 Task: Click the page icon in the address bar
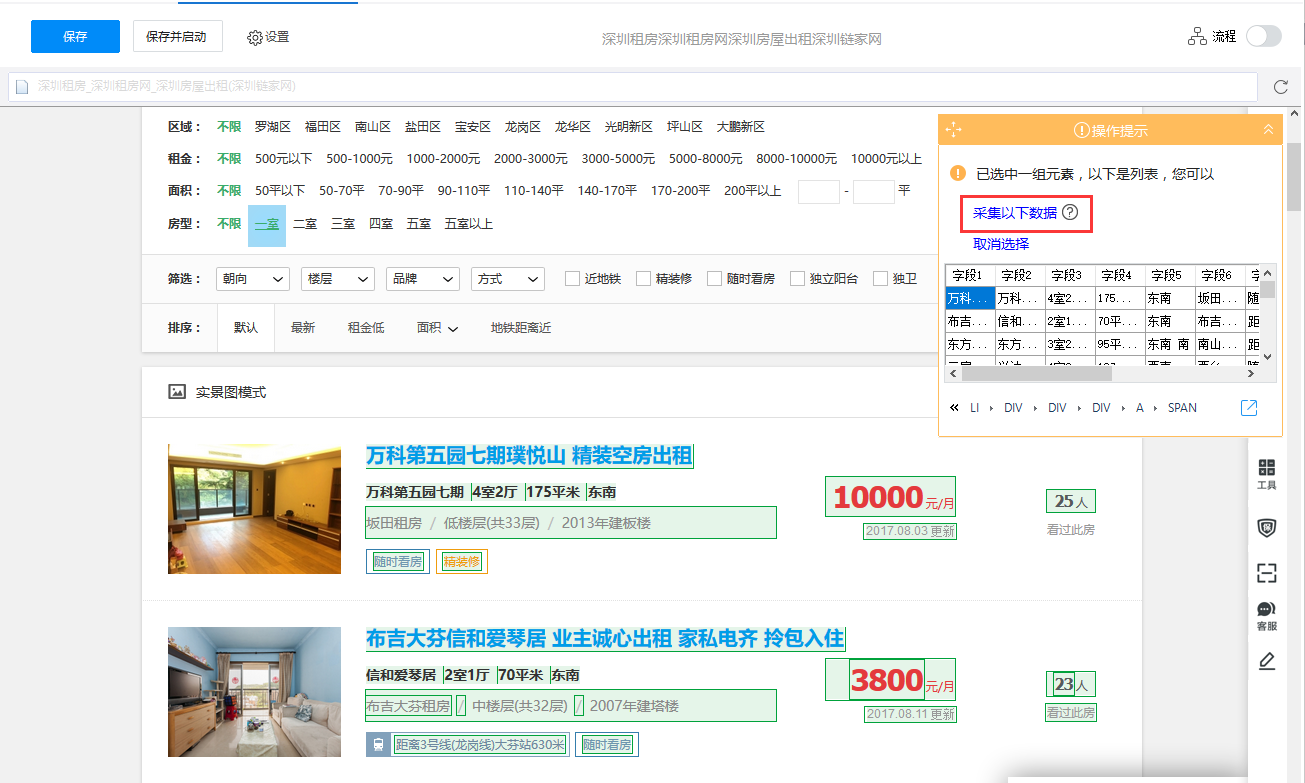[x=23, y=86]
